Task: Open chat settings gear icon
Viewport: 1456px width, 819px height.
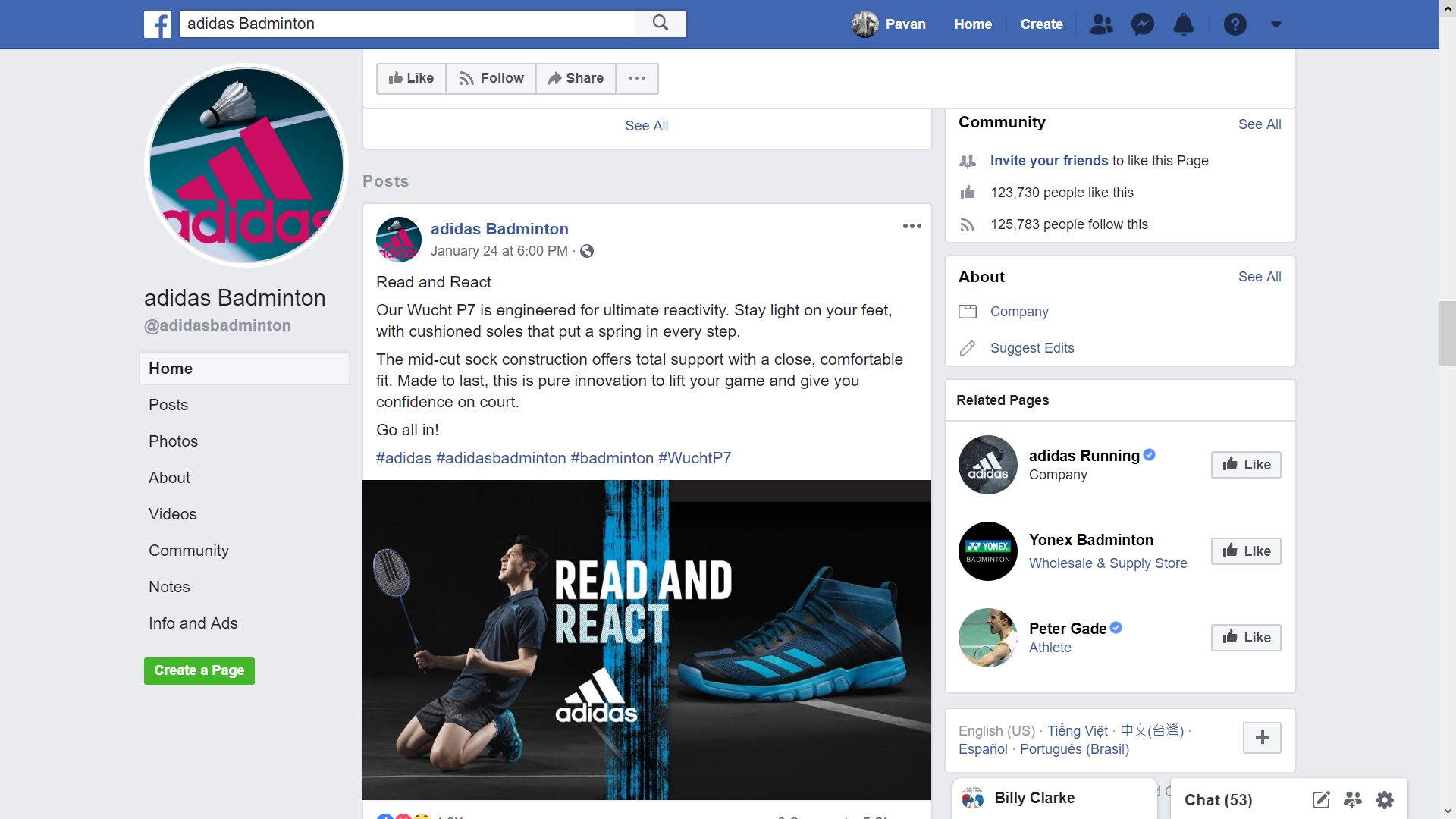Action: tap(1385, 799)
